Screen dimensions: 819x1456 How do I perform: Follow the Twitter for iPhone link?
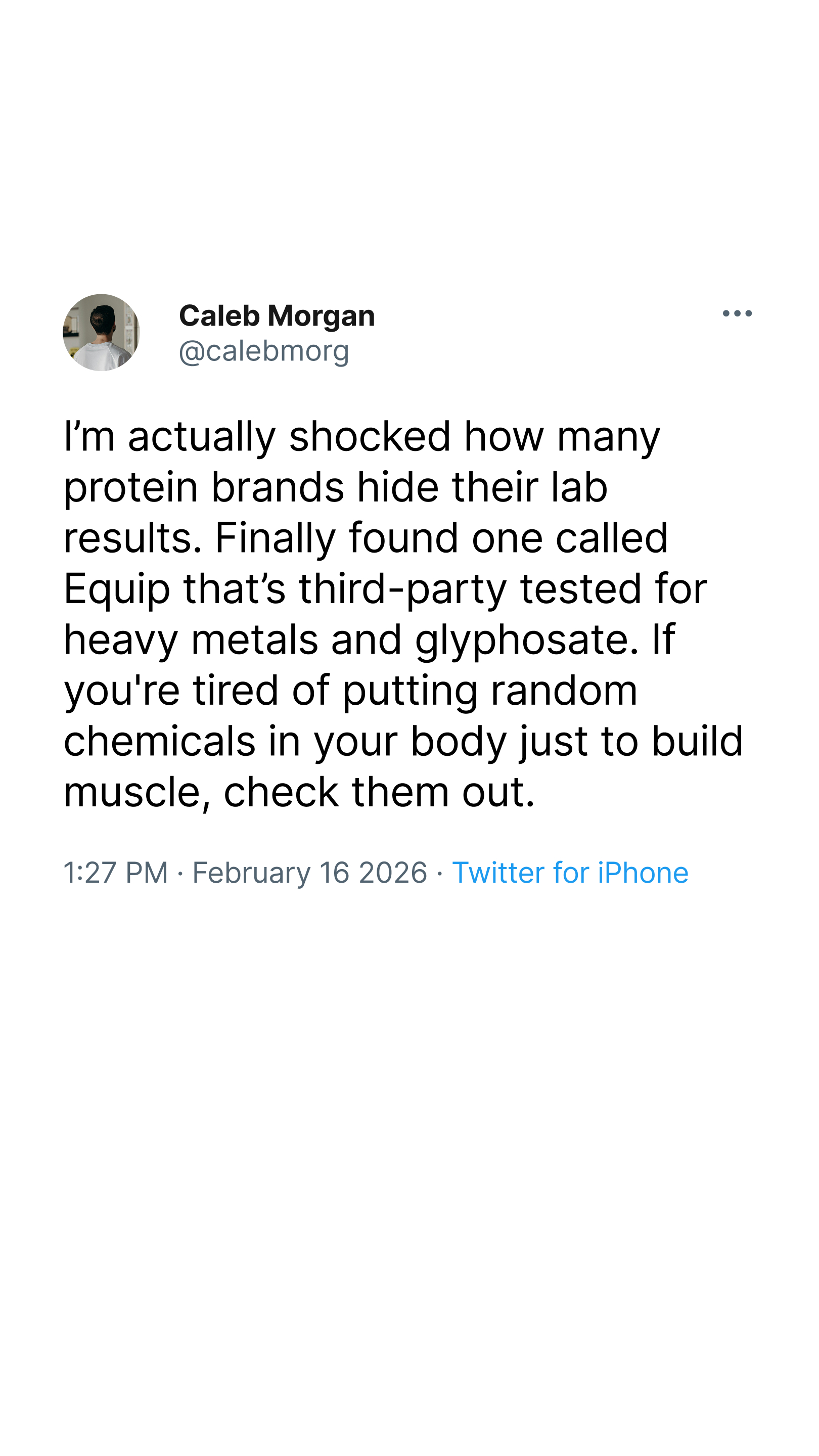tap(570, 872)
